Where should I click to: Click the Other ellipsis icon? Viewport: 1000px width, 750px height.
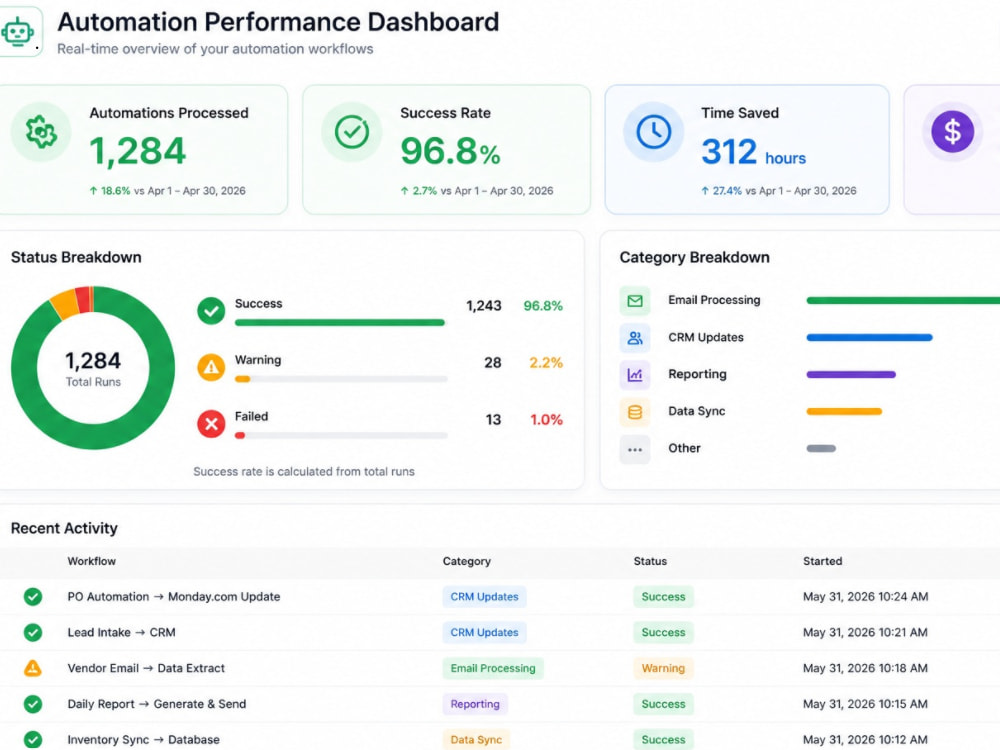pos(635,449)
